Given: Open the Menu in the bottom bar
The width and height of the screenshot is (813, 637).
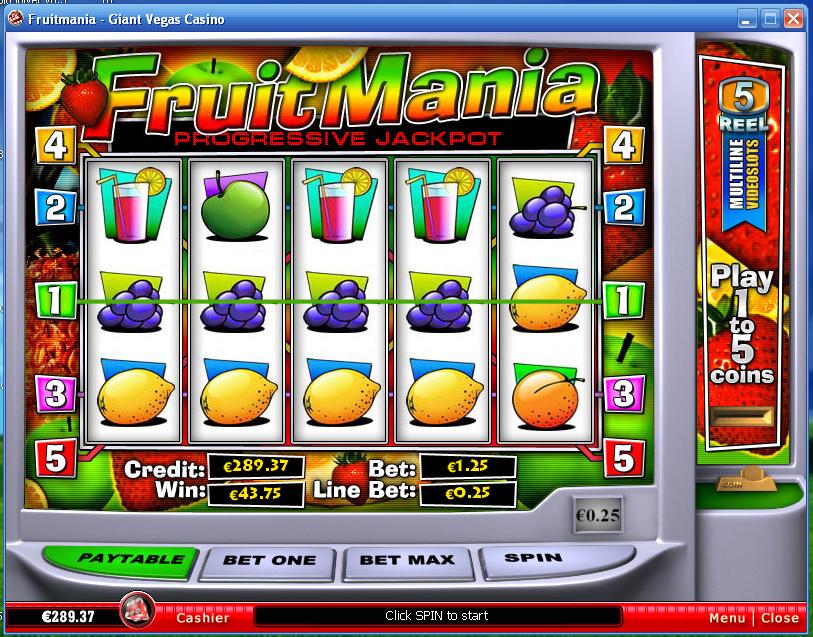Looking at the screenshot, I should pos(727,618).
